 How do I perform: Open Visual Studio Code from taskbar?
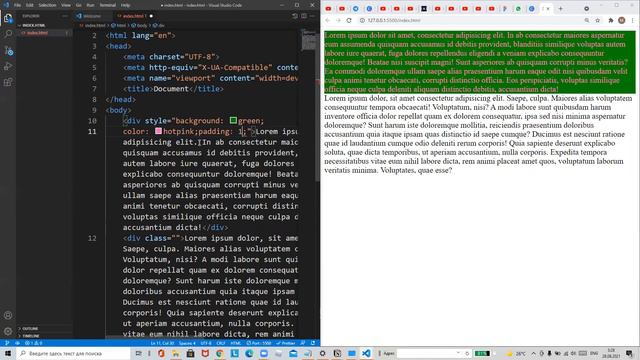366,353
